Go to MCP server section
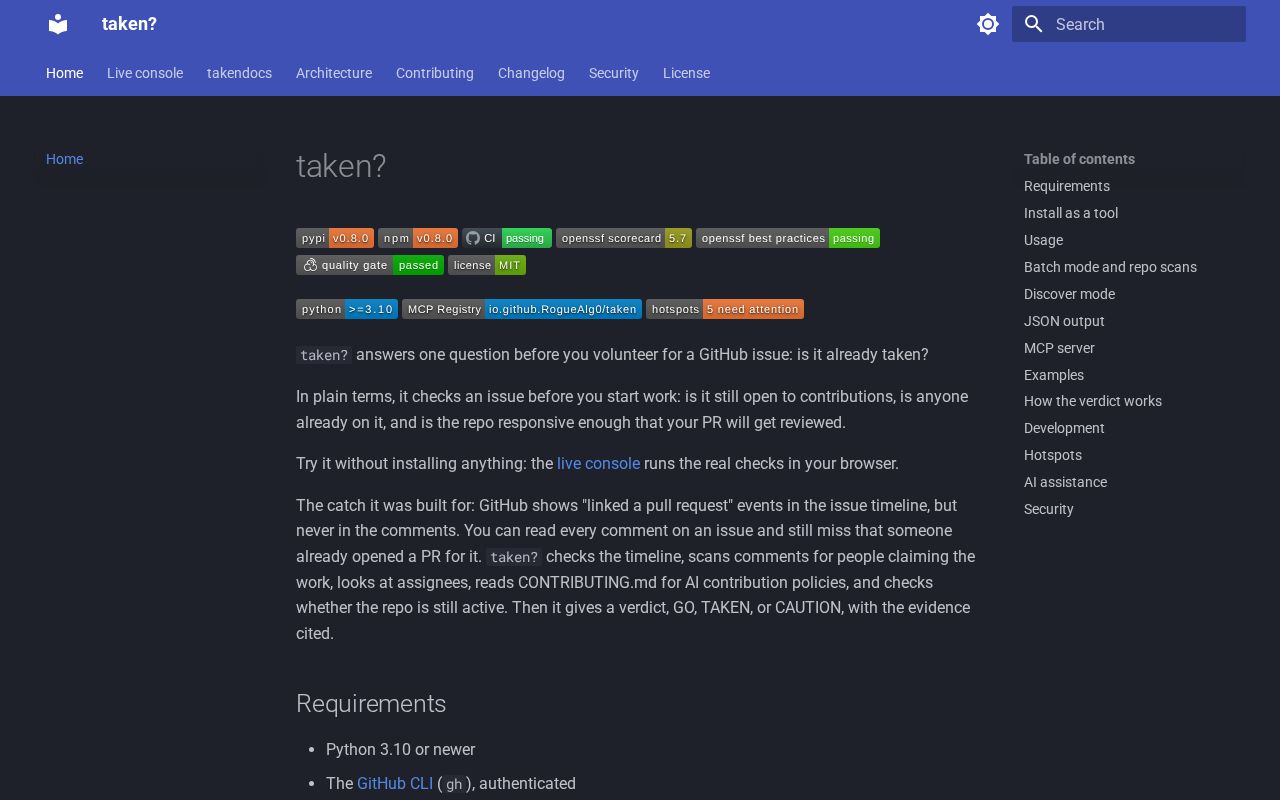The image size is (1280, 800). [1059, 348]
